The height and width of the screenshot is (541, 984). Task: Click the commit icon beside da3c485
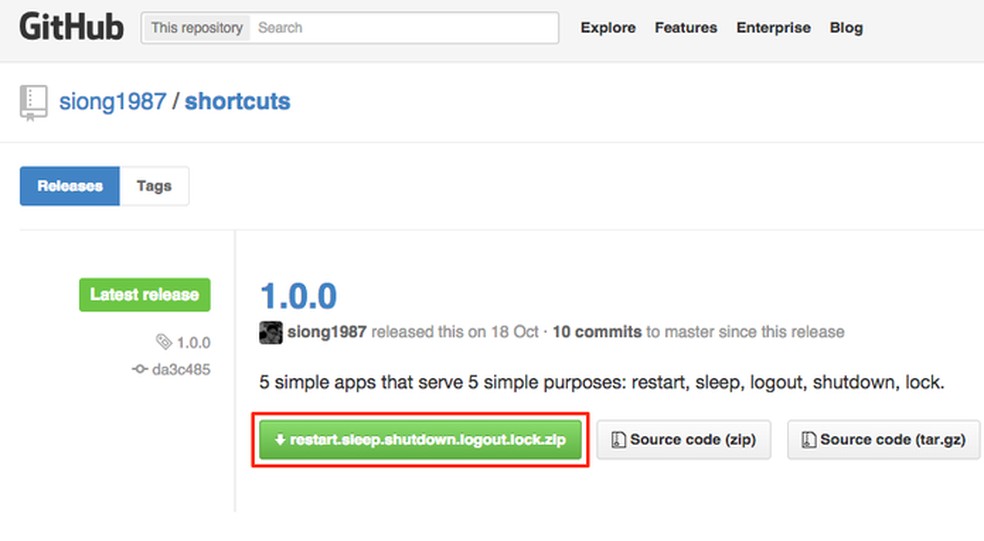(x=140, y=370)
